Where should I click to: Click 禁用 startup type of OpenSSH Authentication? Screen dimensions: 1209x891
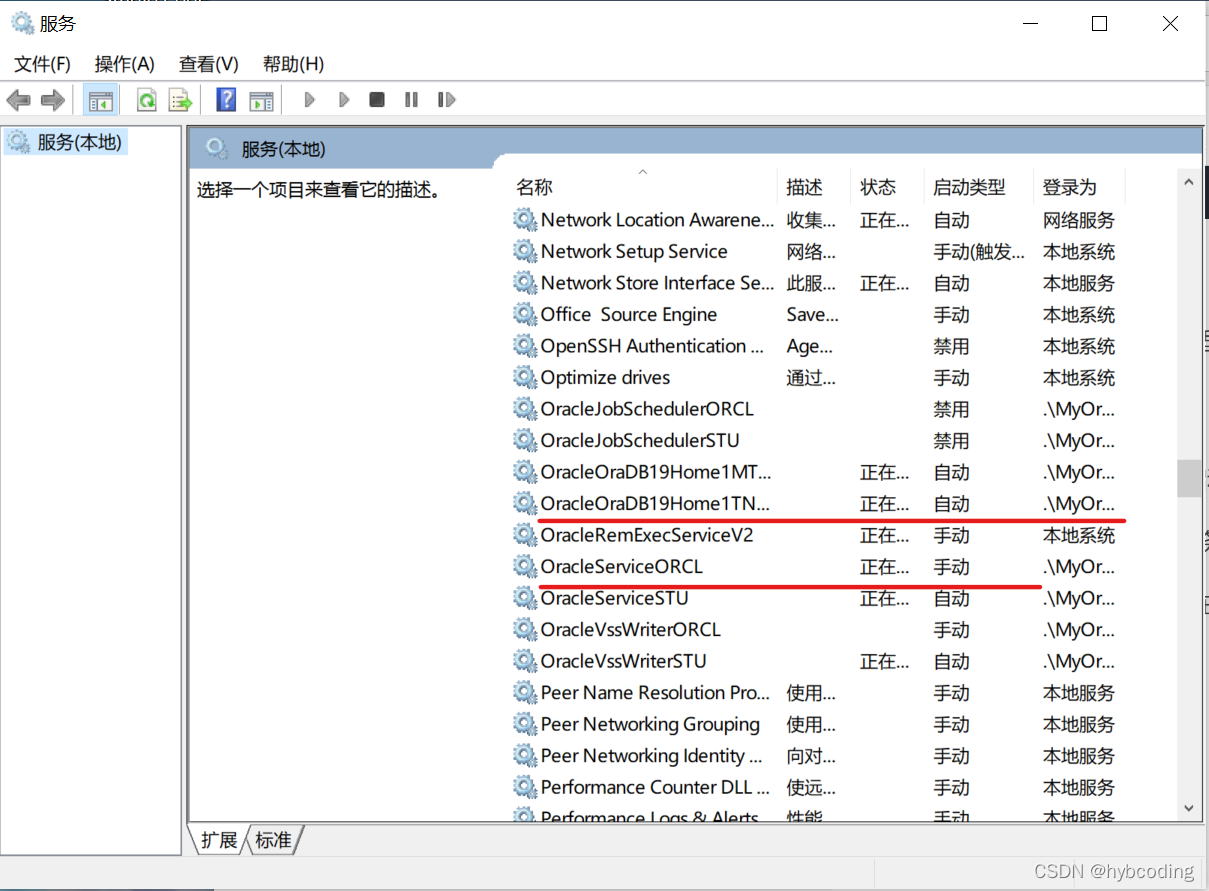[x=952, y=346]
